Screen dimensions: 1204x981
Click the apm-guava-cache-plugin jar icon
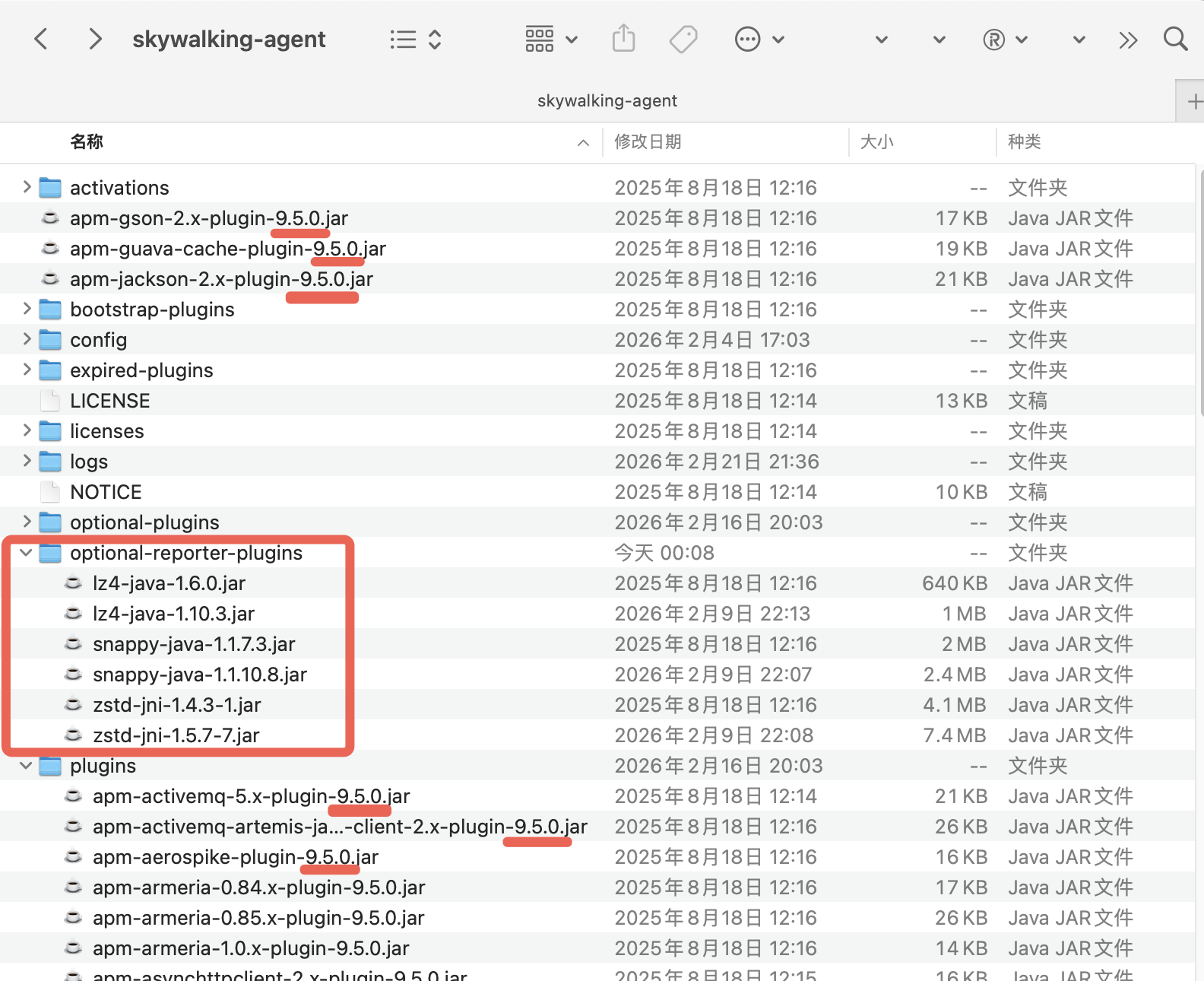coord(50,249)
